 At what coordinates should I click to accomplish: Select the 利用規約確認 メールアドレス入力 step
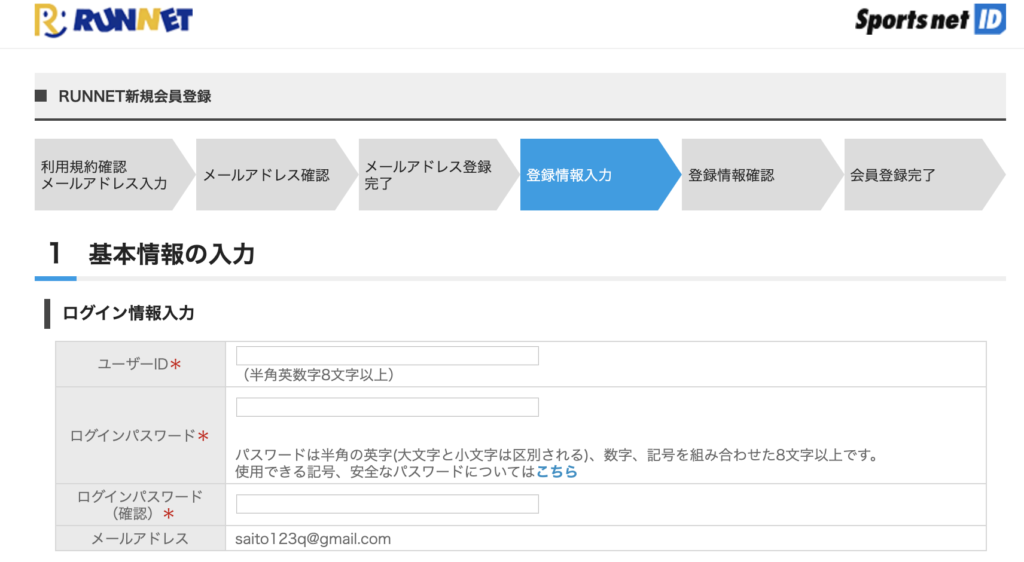[x=114, y=174]
